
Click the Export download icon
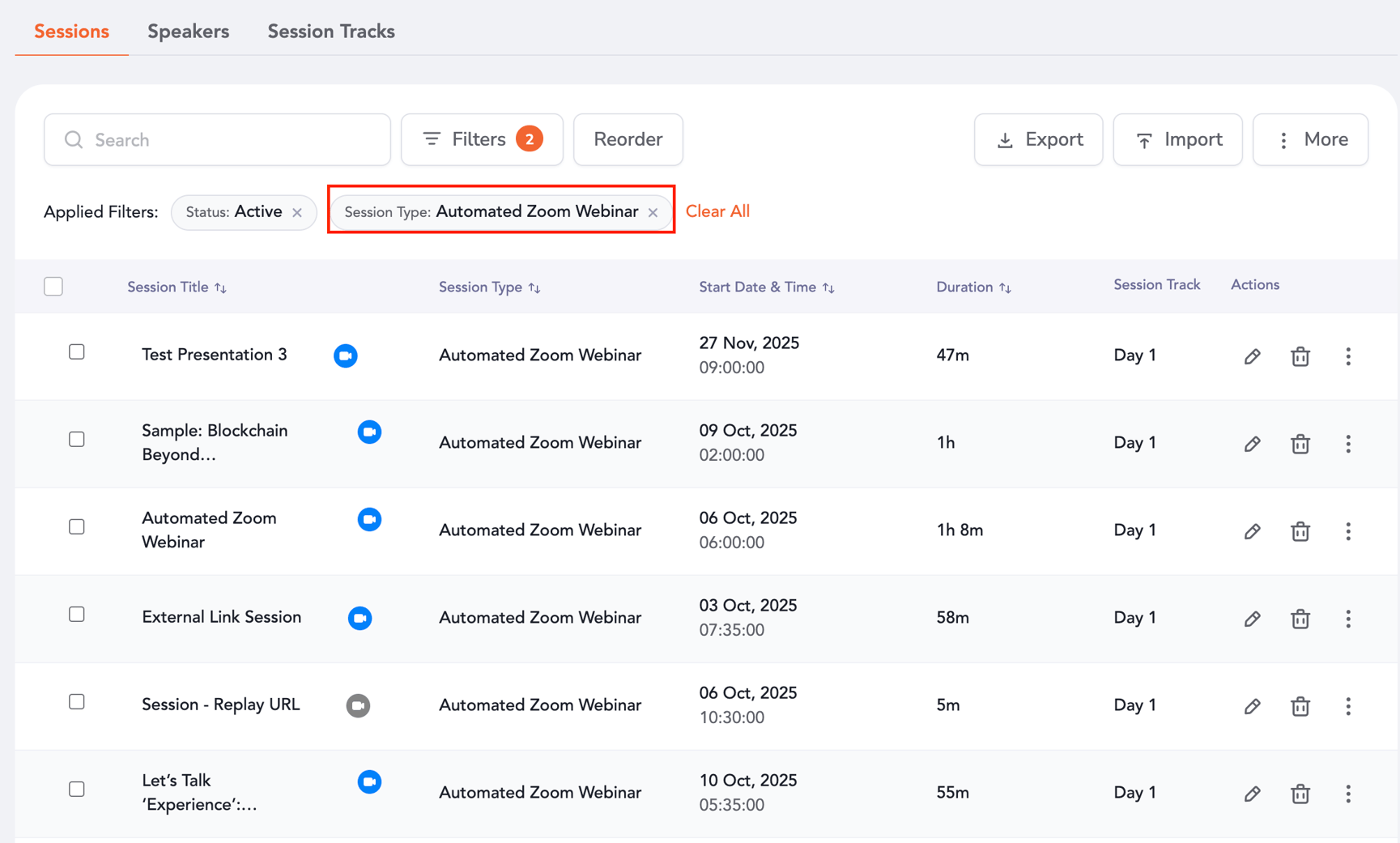pos(1005,139)
